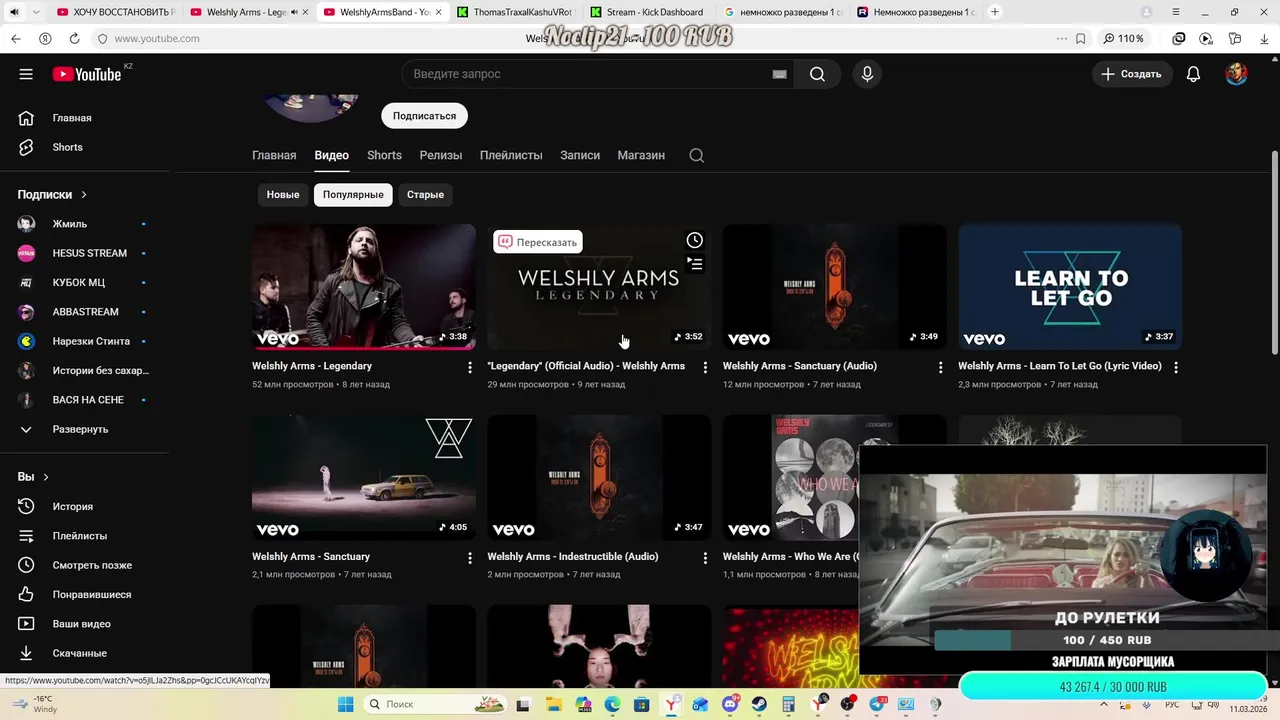Click the Пересказать button on thumbnail
Viewport: 1280px width, 720px height.
[537, 242]
